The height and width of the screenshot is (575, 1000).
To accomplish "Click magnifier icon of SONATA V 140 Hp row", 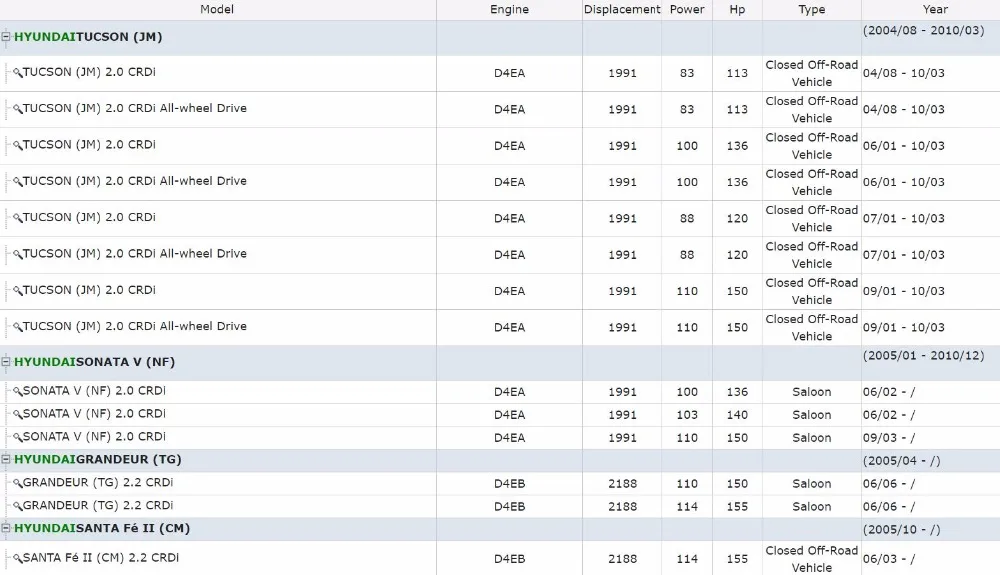I will 18,415.
